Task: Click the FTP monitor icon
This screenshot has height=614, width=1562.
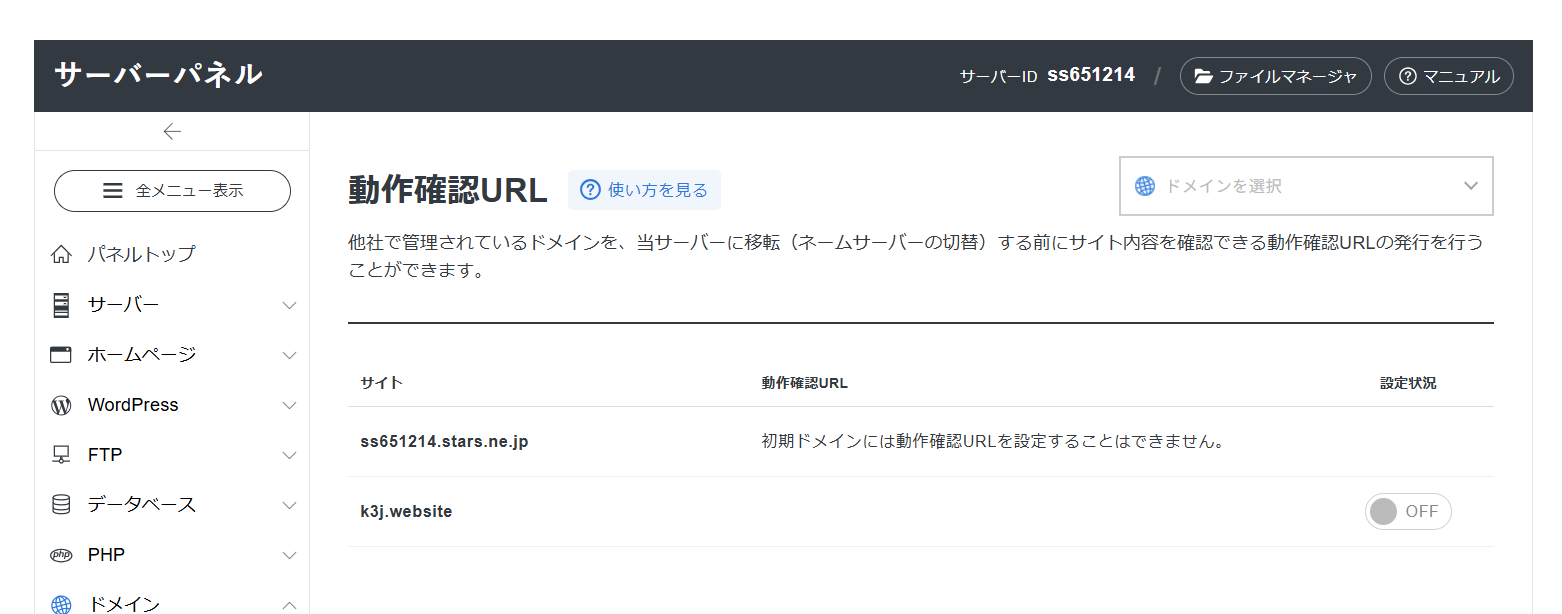Action: (61, 455)
